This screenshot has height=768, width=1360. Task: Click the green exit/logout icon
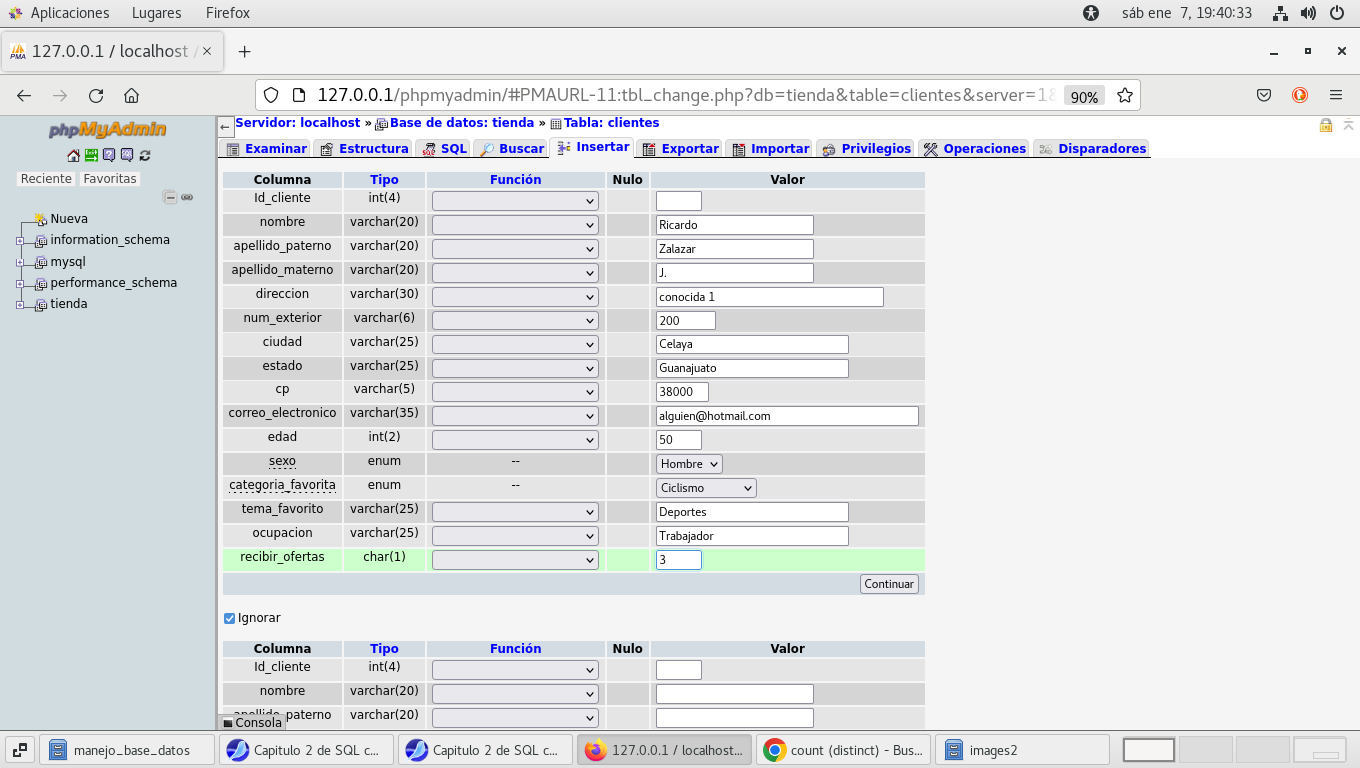click(91, 155)
